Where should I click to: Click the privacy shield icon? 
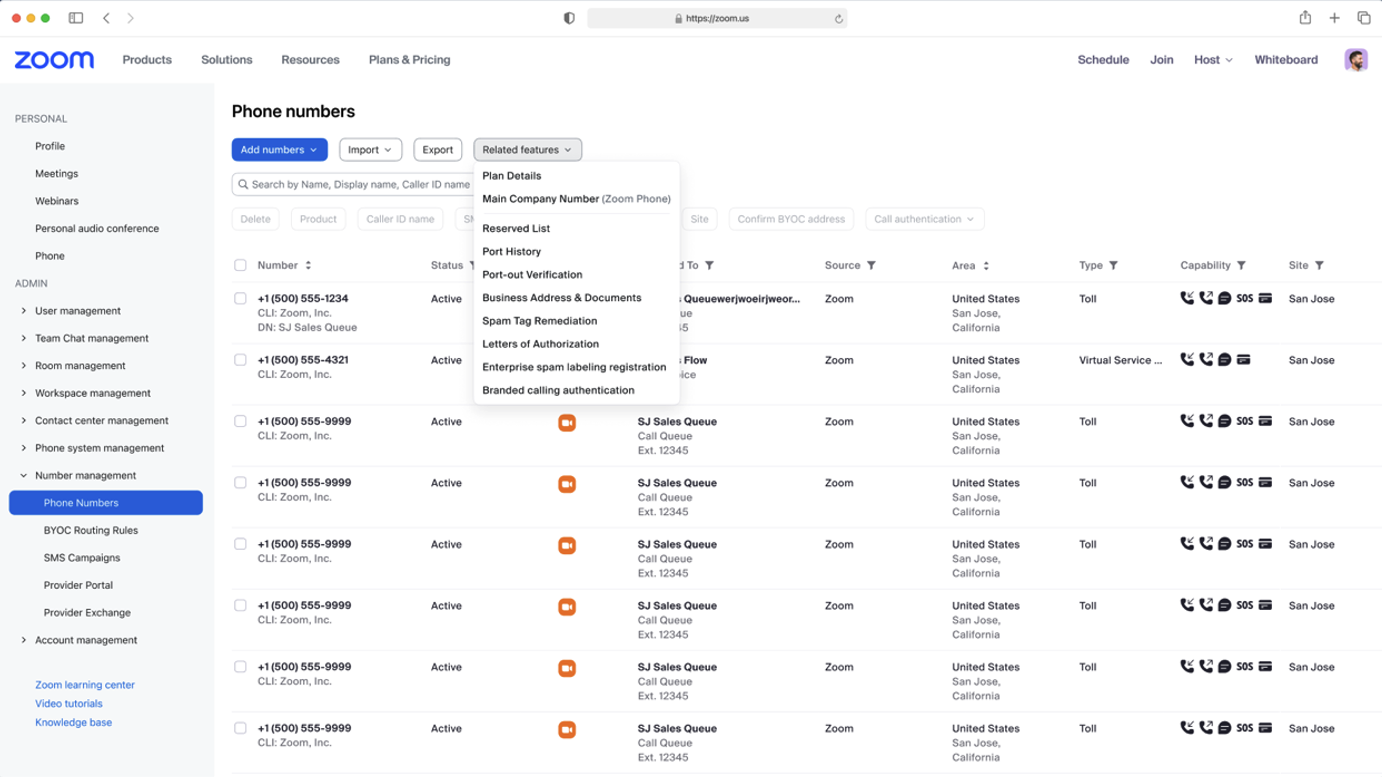pos(569,18)
